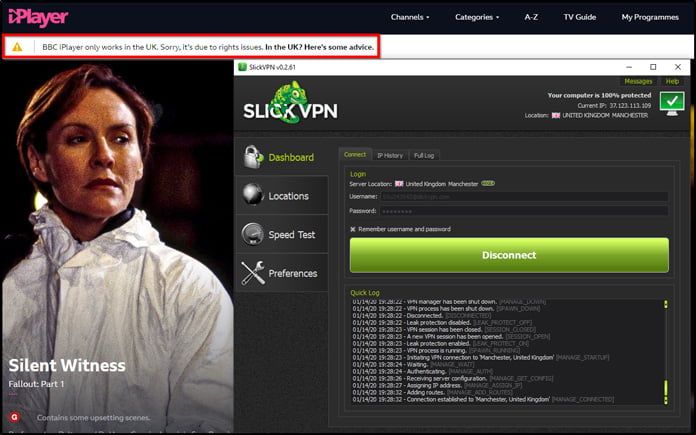
Task: Maximize the SlickVPN window
Action: point(653,67)
